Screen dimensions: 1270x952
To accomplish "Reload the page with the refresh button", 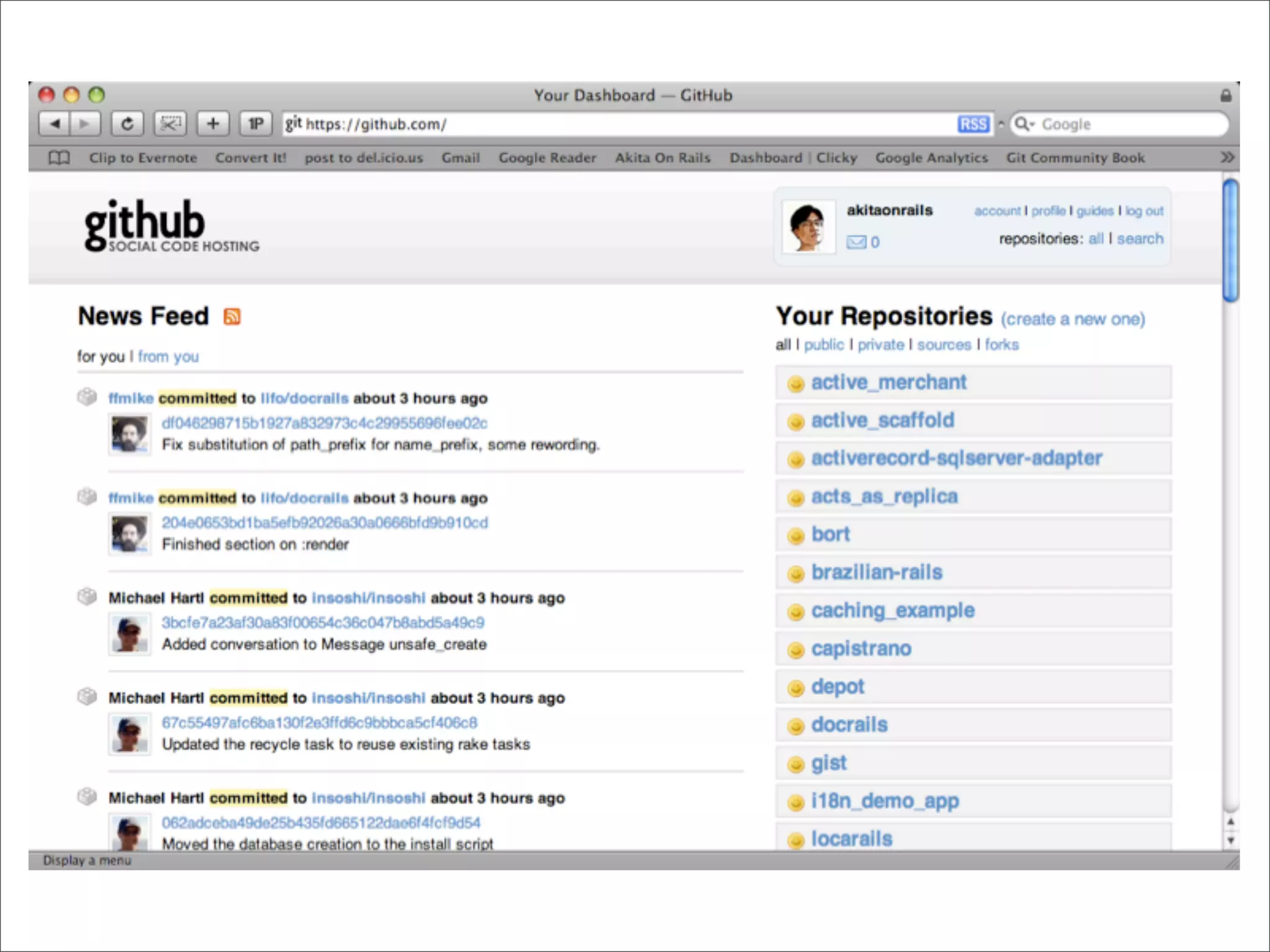I will (x=127, y=124).
